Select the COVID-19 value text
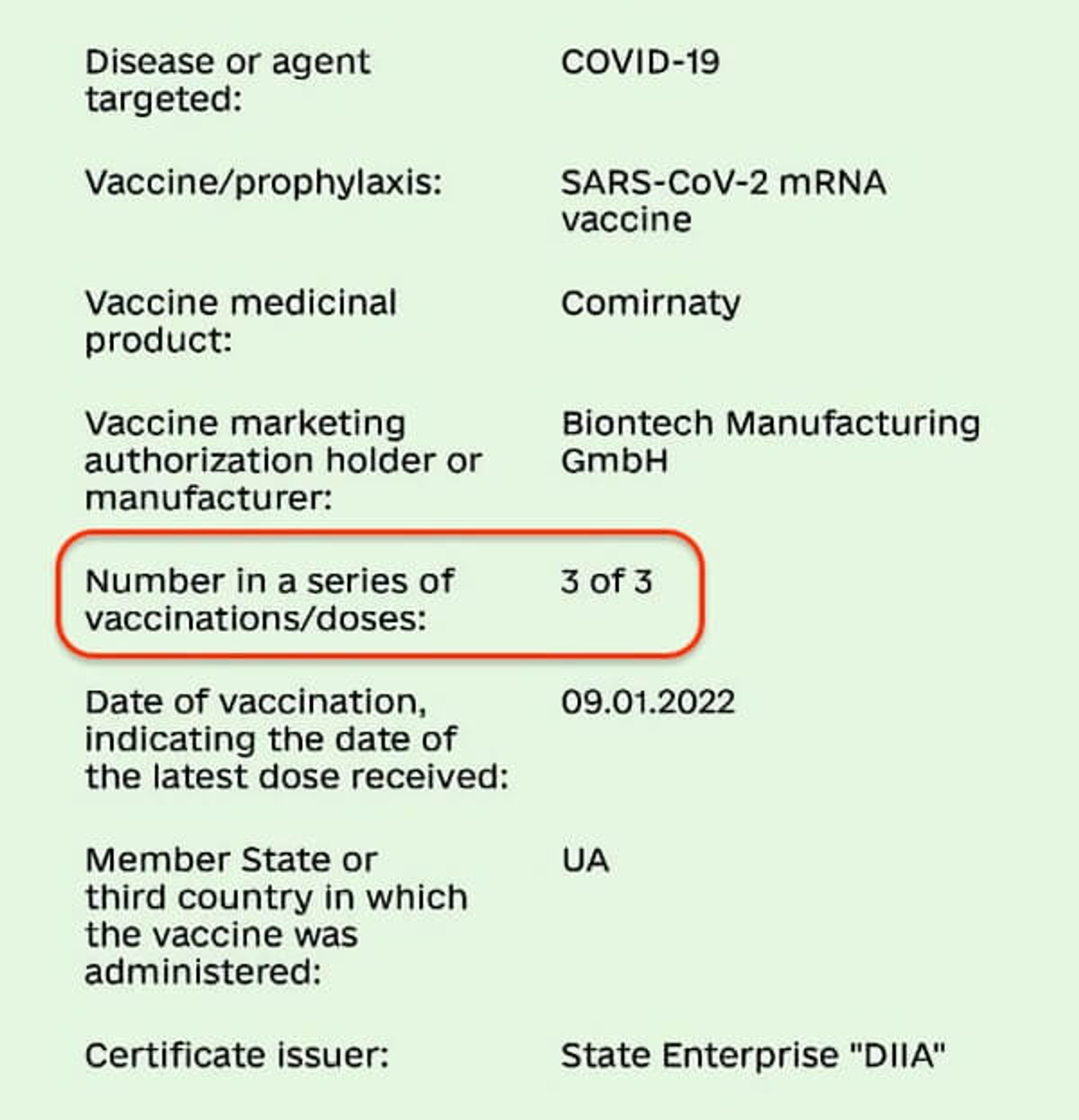Viewport: 1079px width, 1120px height. [x=640, y=62]
